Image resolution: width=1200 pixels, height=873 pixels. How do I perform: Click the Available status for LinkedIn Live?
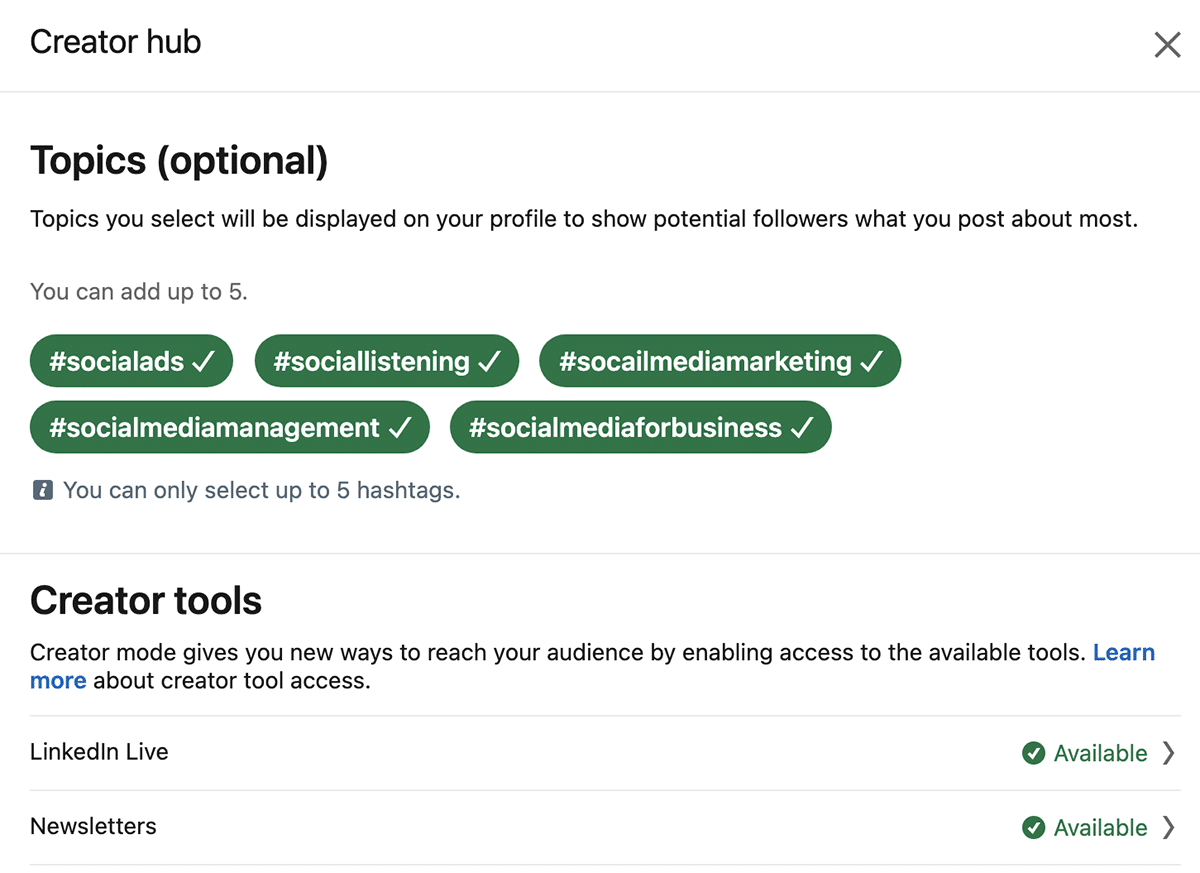(1100, 753)
